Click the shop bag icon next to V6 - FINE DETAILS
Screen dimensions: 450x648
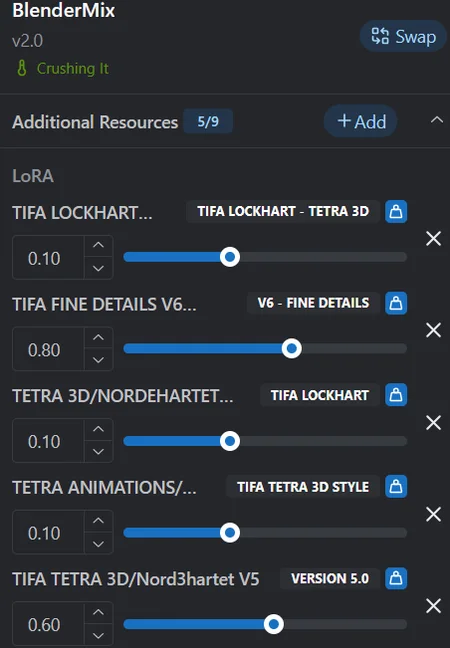tap(396, 303)
